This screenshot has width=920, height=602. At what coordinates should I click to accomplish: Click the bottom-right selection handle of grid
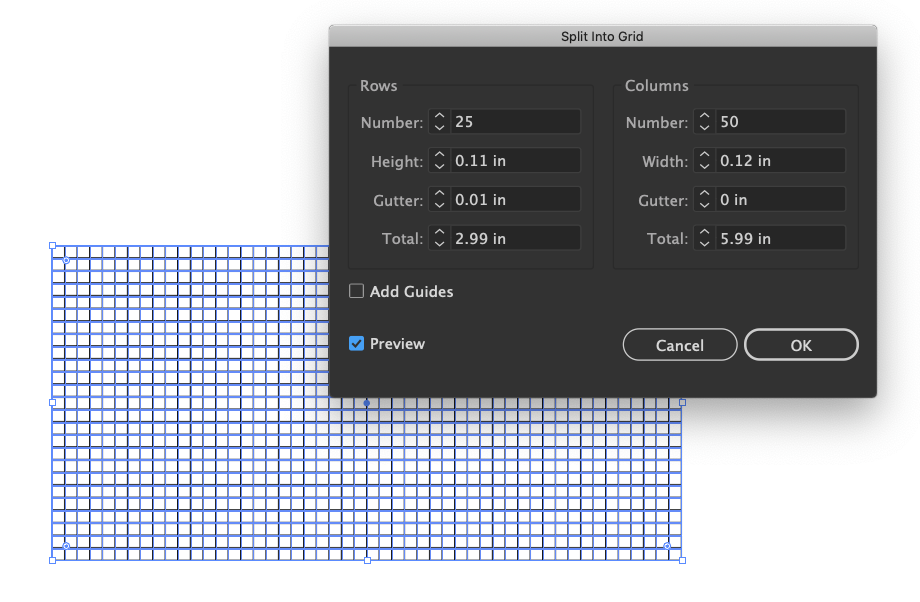point(683,560)
